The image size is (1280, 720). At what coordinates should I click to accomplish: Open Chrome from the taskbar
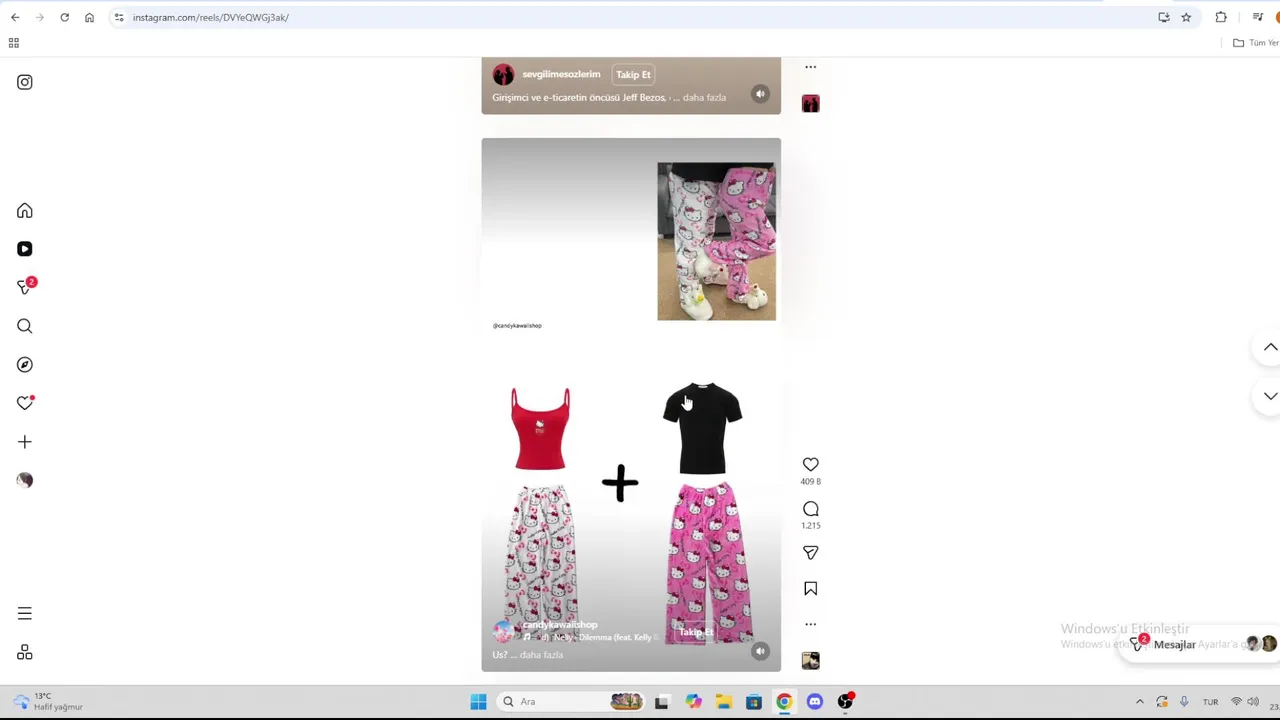click(x=784, y=702)
